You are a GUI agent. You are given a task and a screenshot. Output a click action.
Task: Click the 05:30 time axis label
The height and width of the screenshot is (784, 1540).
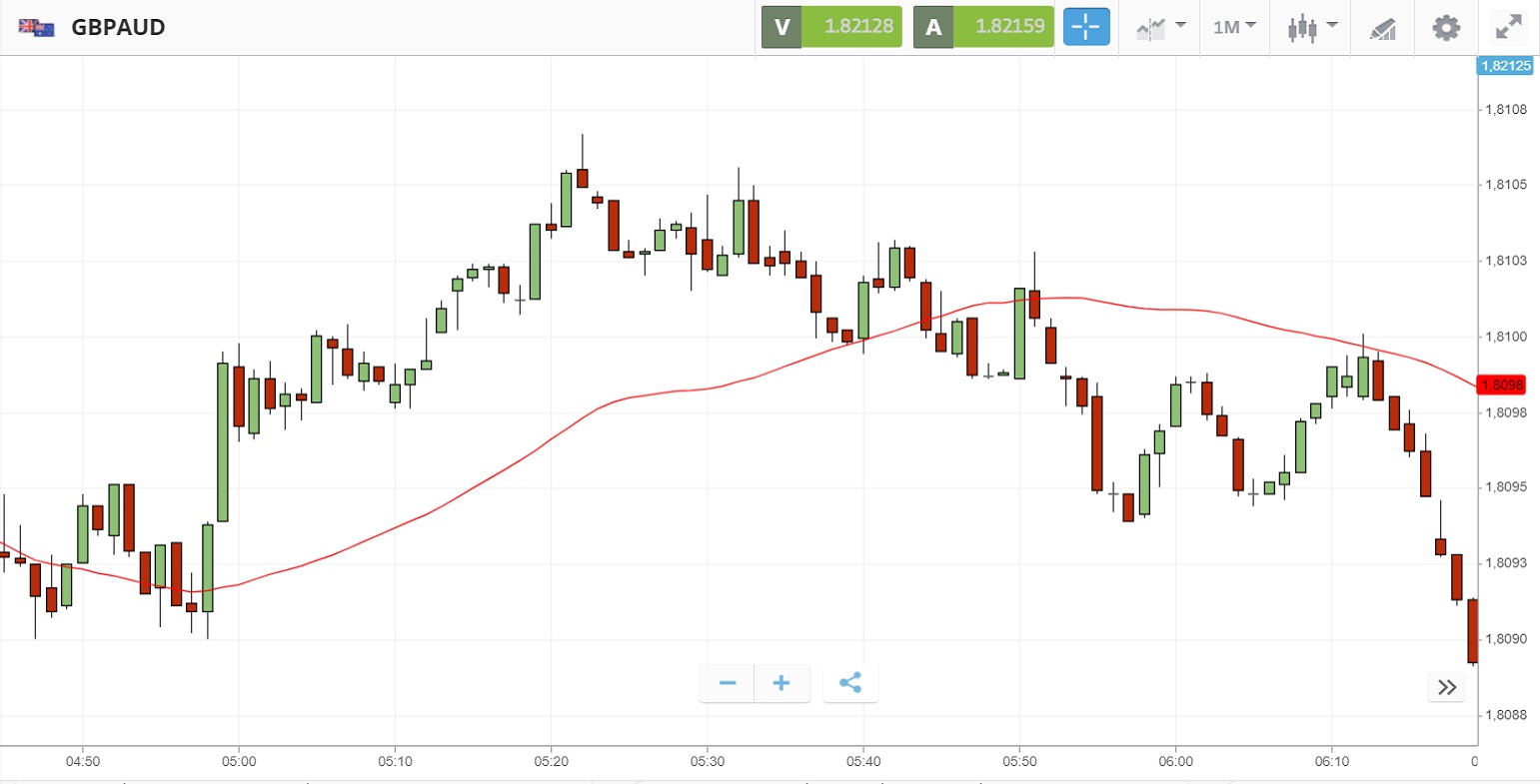tap(707, 761)
